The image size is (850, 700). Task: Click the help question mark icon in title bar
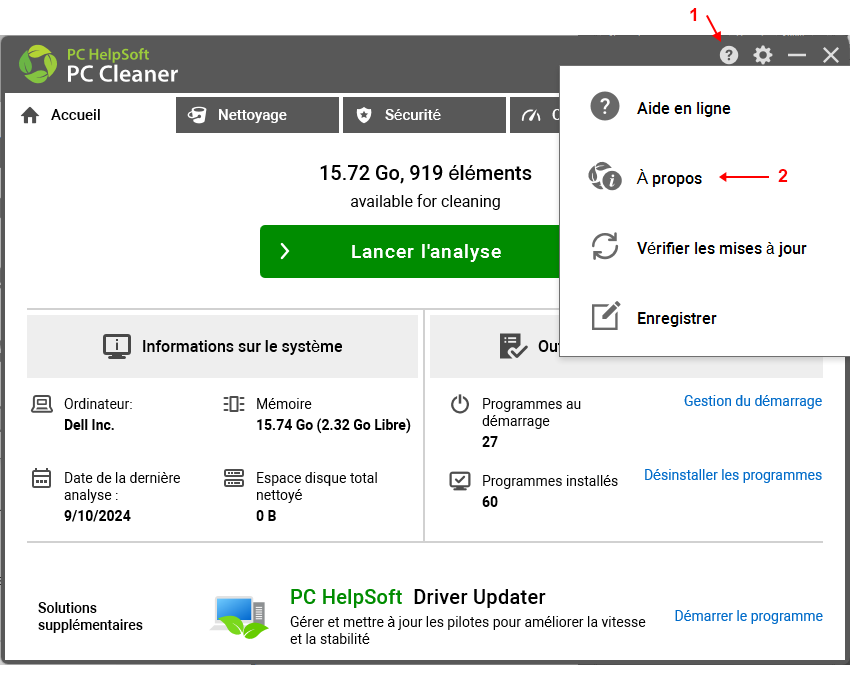729,55
